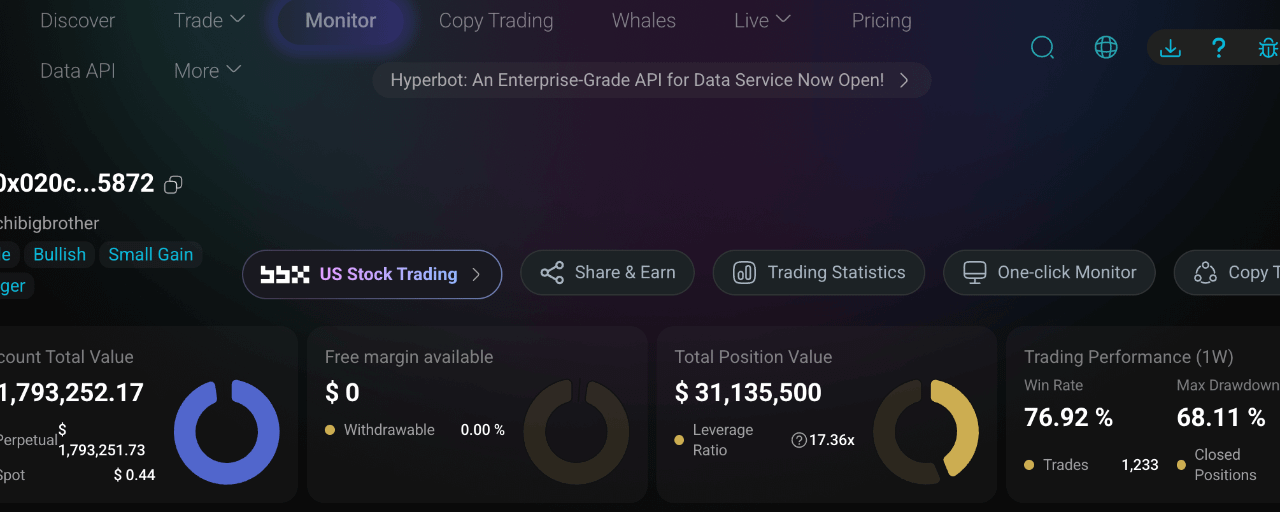Image resolution: width=1280 pixels, height=512 pixels.
Task: Click the Share & Earn button
Action: tap(607, 273)
